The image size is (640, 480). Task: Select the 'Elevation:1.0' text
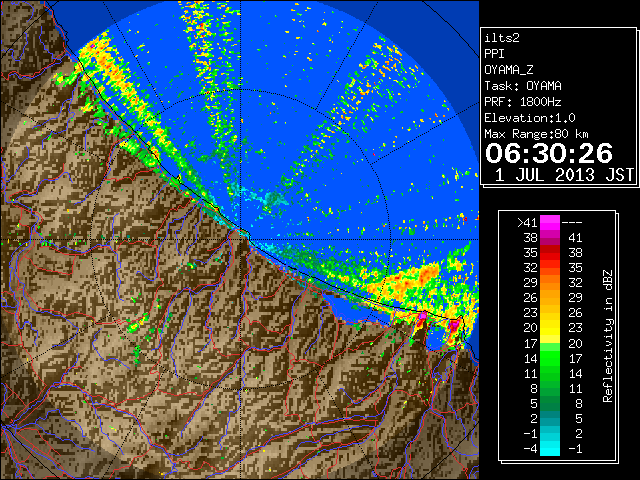(530, 118)
